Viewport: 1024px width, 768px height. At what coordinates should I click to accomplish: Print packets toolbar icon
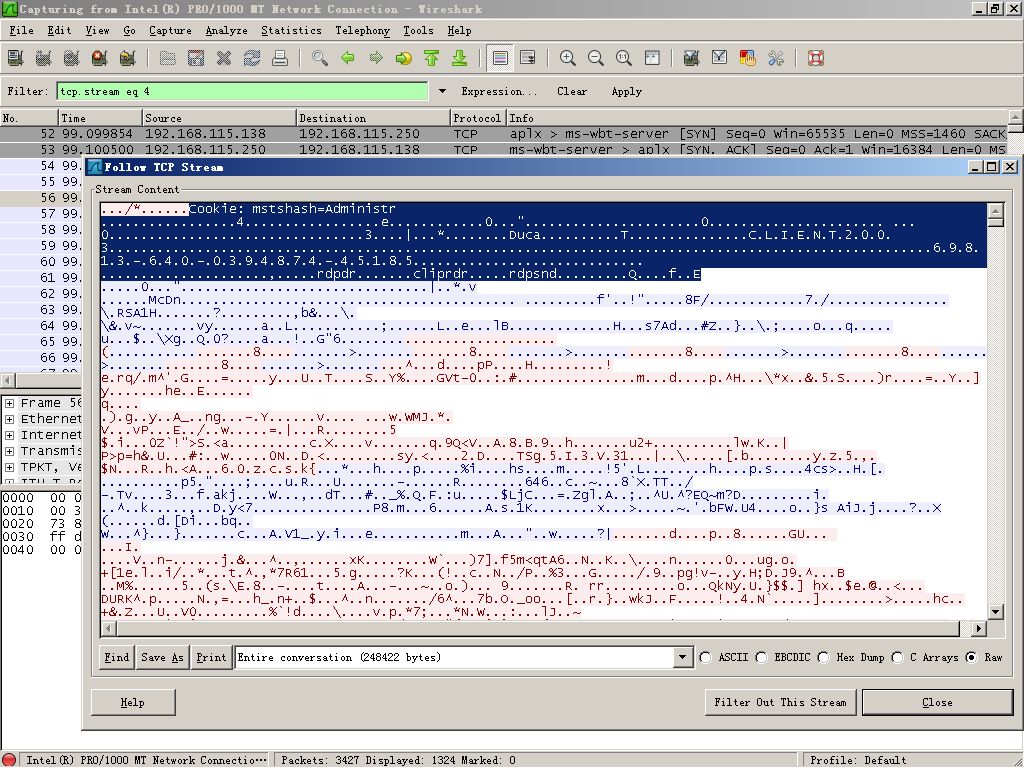pos(280,58)
